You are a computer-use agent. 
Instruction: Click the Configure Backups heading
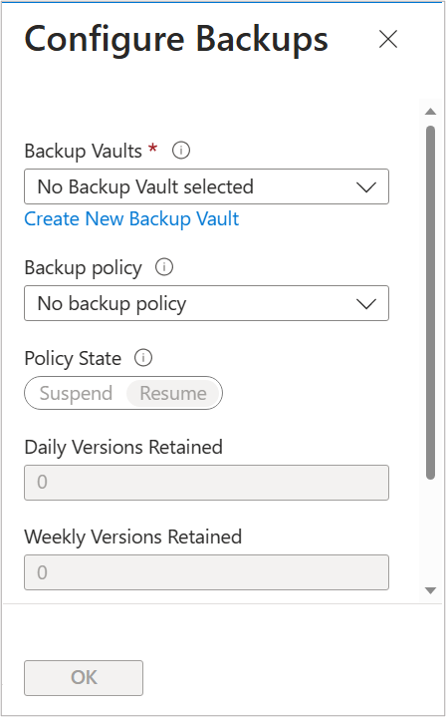(x=176, y=40)
